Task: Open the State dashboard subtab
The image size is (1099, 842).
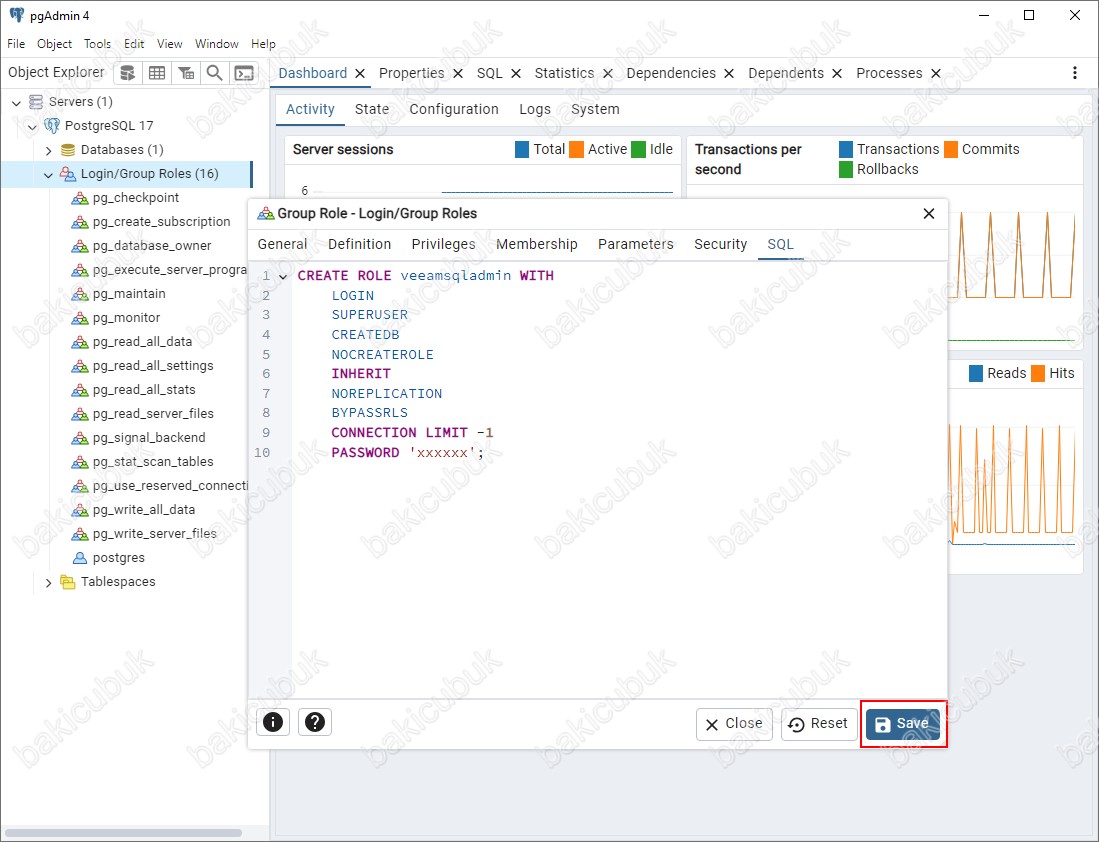Action: [x=371, y=109]
